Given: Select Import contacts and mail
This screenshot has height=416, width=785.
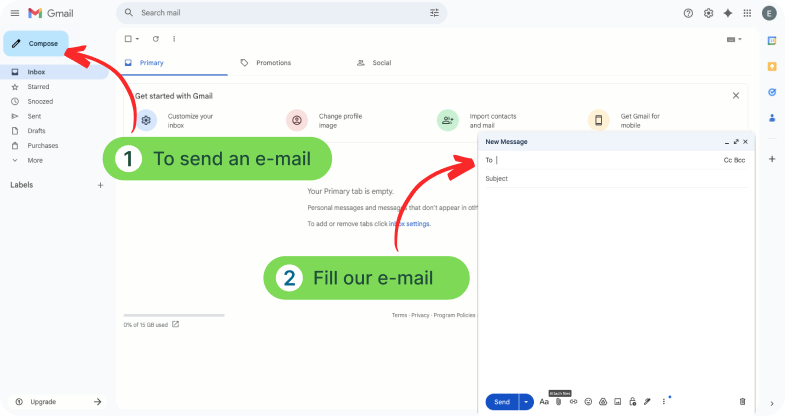Looking at the screenshot, I should [x=477, y=121].
